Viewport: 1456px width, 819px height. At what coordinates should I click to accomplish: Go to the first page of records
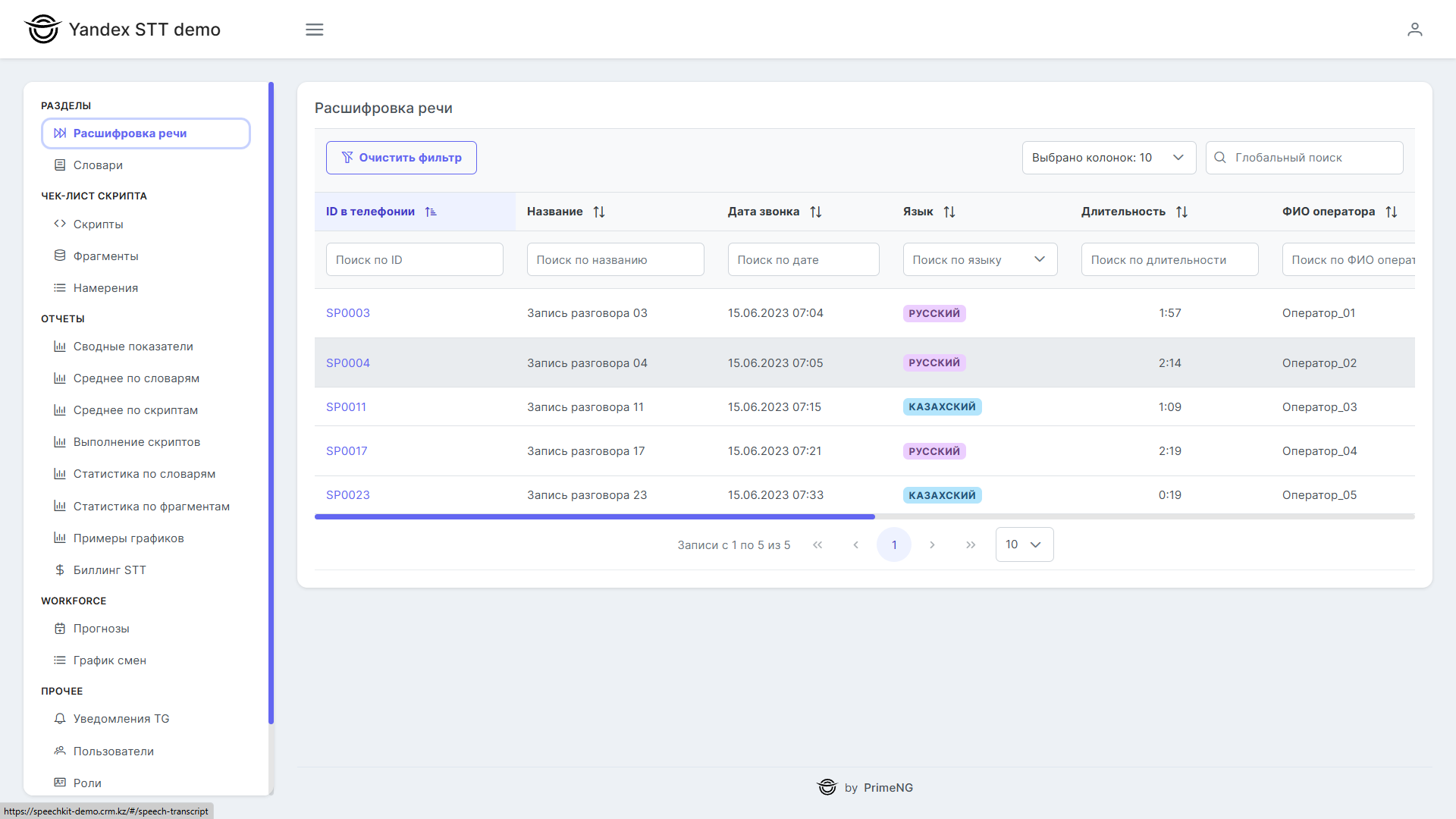(x=817, y=545)
